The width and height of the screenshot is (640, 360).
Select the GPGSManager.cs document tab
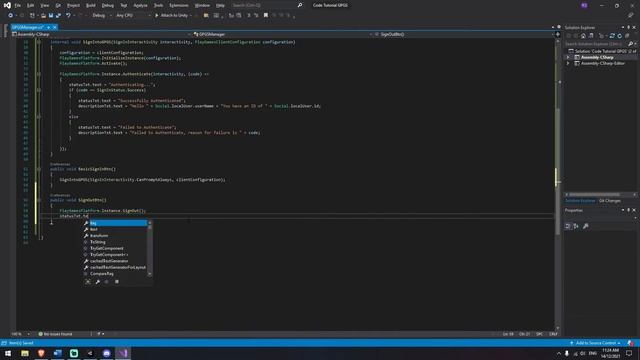27,27
